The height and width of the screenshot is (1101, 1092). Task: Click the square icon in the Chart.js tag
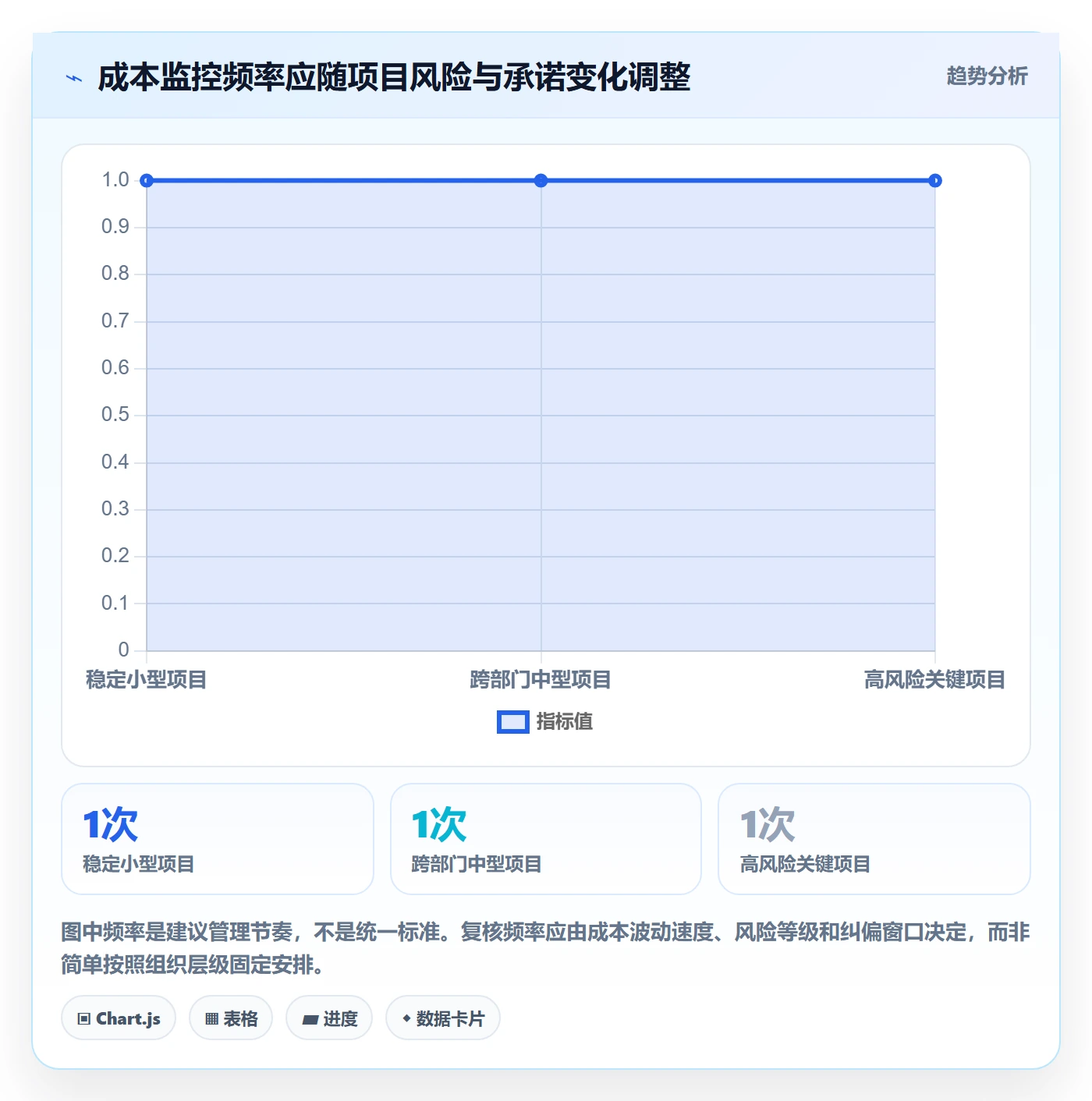(84, 1018)
